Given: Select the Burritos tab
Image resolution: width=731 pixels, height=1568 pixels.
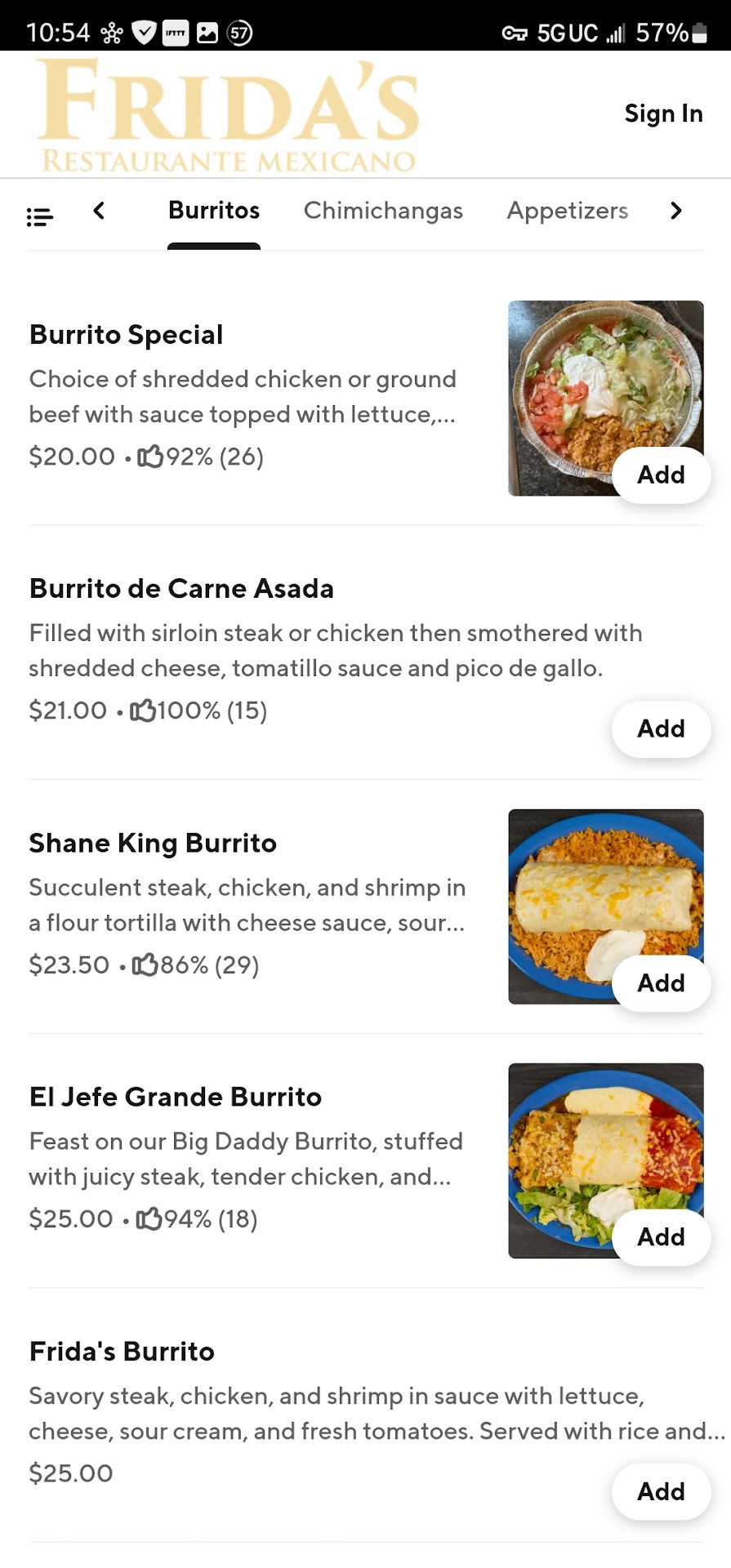Looking at the screenshot, I should pos(214,211).
